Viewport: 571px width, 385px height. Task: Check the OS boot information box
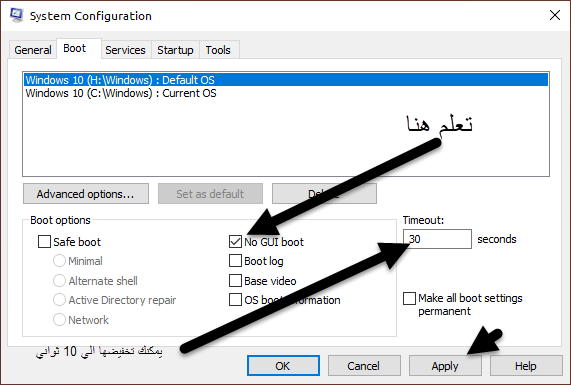(x=235, y=300)
